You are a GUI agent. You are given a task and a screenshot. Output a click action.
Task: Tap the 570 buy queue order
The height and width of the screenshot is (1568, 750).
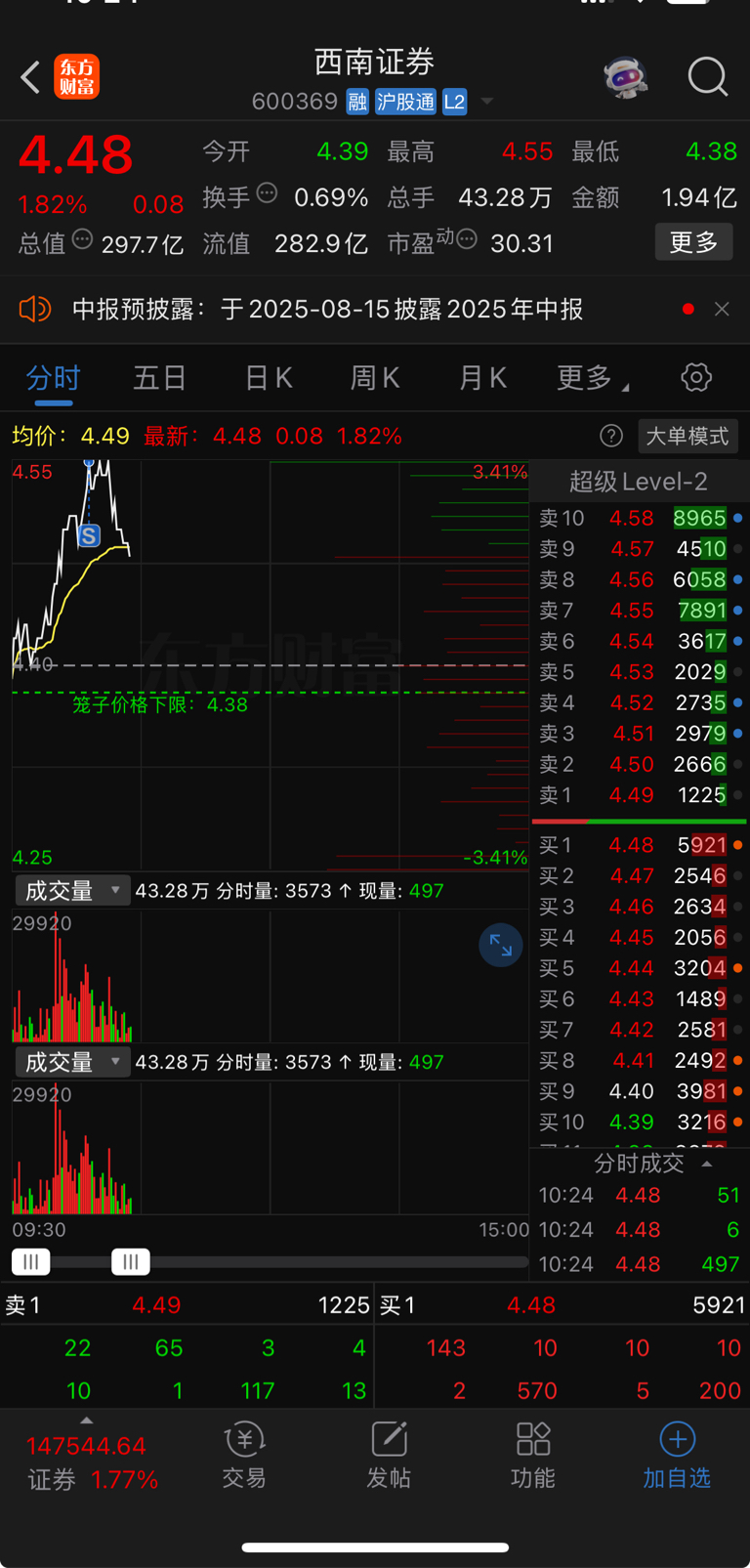537,1390
